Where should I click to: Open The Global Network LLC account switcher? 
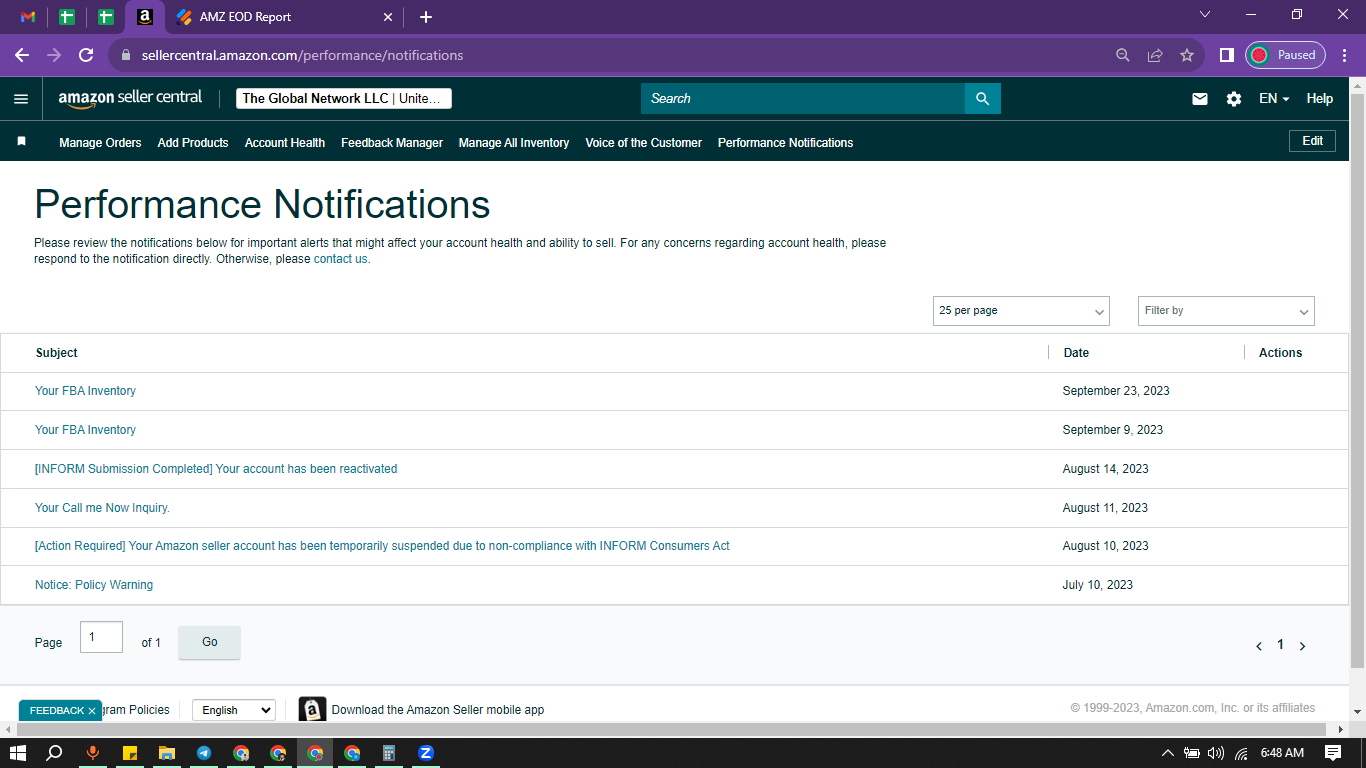coord(344,98)
